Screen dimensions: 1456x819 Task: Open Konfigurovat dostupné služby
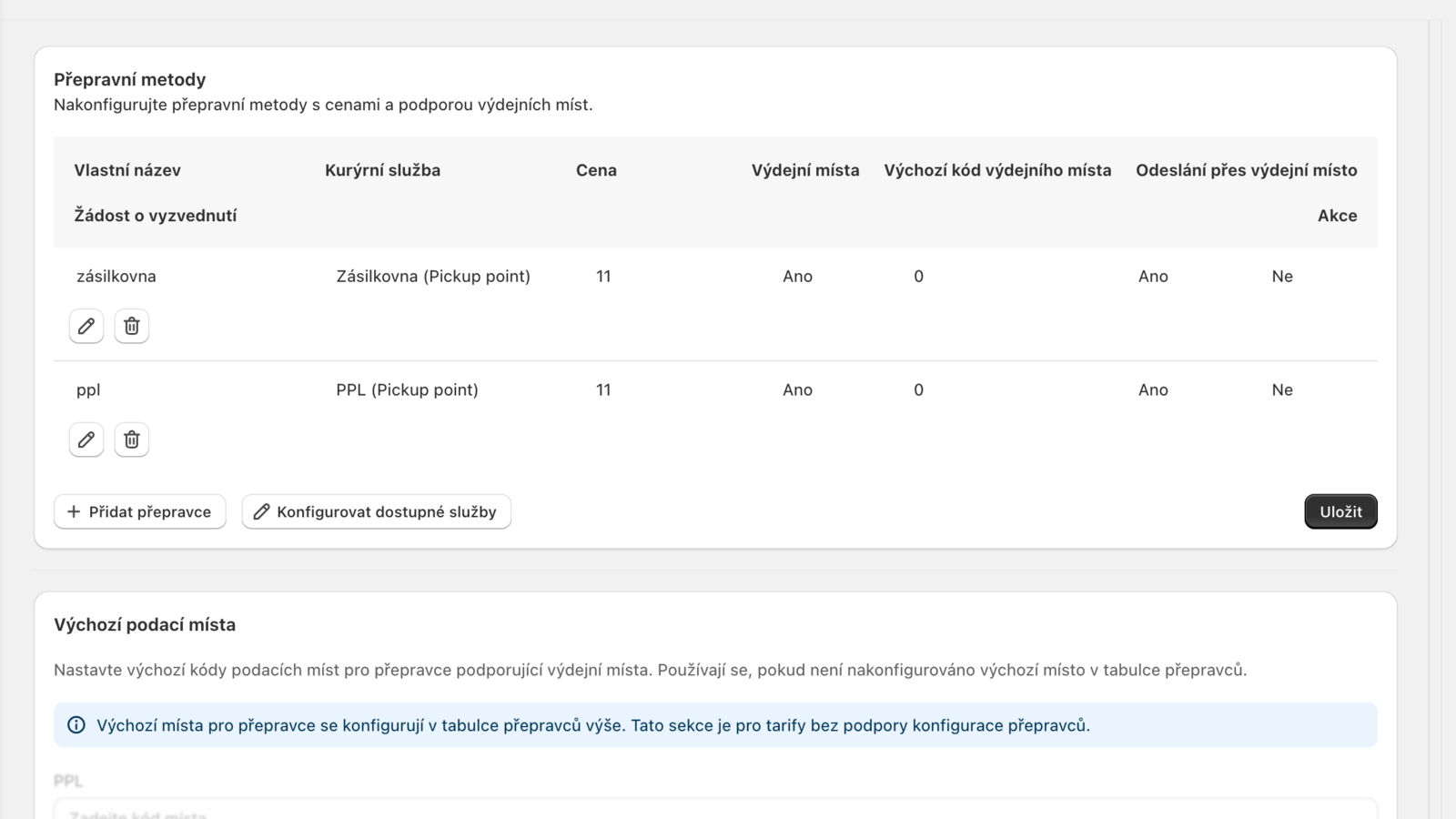pyautogui.click(x=377, y=511)
